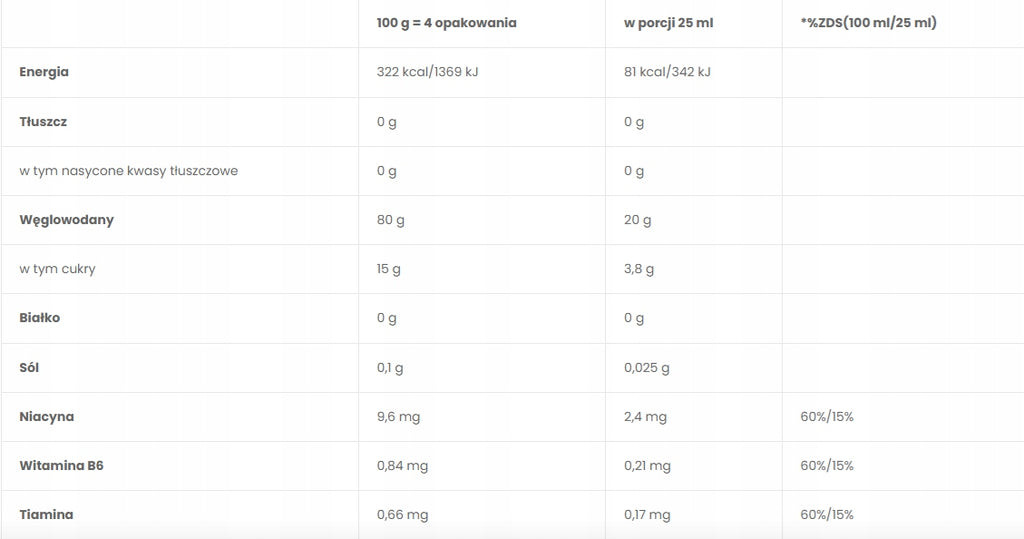
Task: Click the Węglowodany row label
Action: (x=67, y=220)
